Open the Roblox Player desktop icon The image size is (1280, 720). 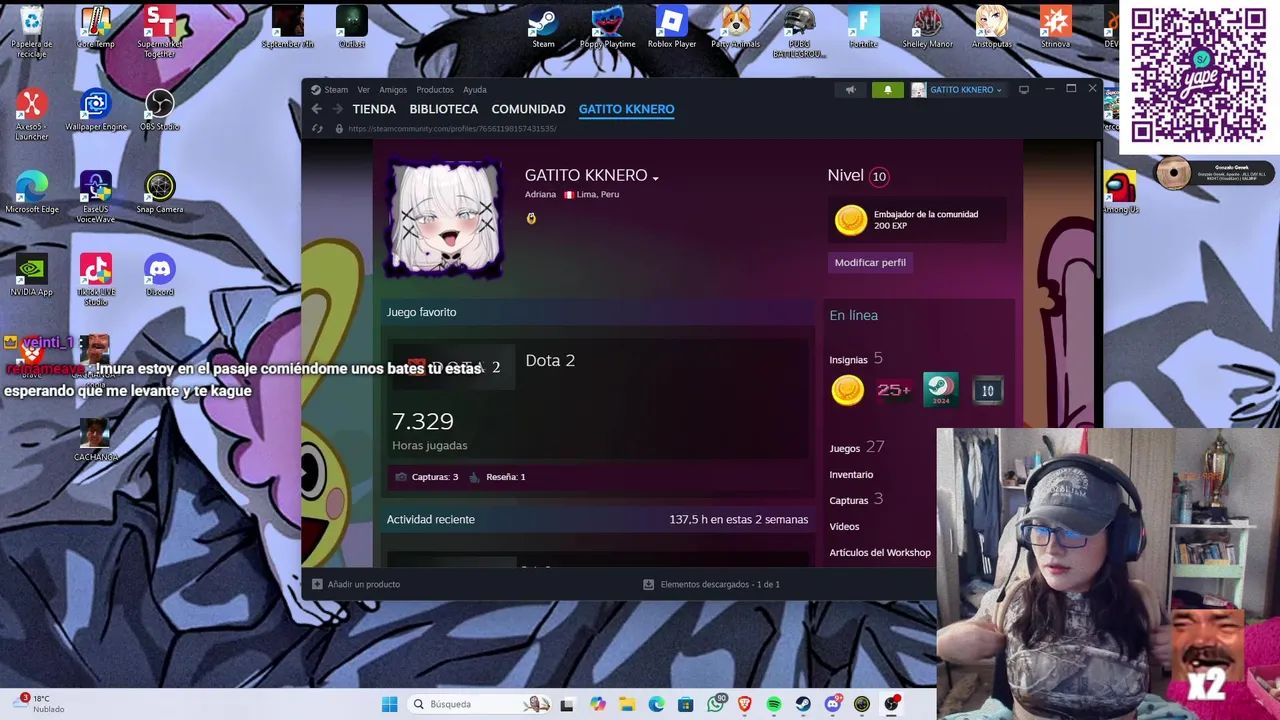pyautogui.click(x=672, y=28)
